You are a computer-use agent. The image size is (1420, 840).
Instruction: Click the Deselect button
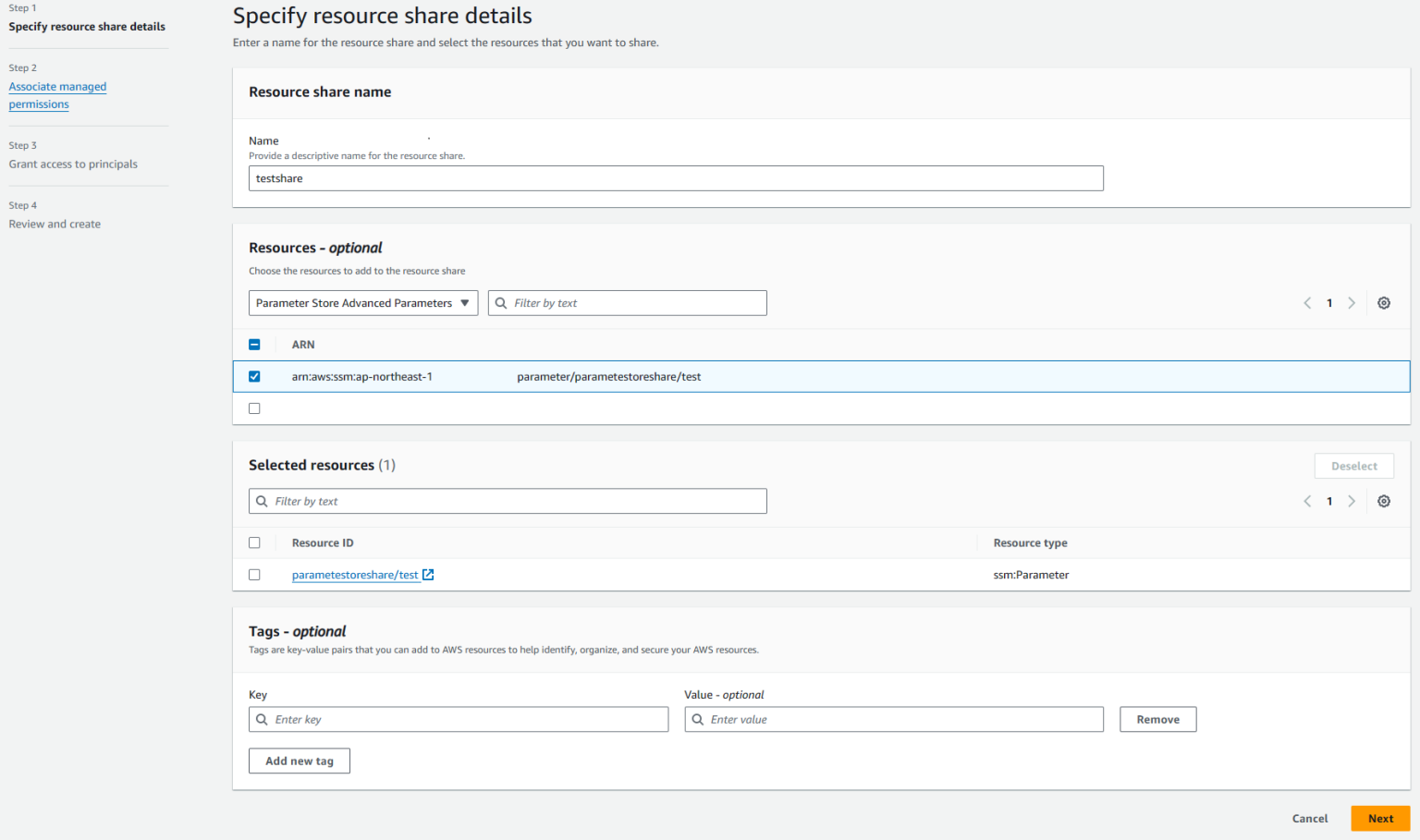click(x=1354, y=467)
